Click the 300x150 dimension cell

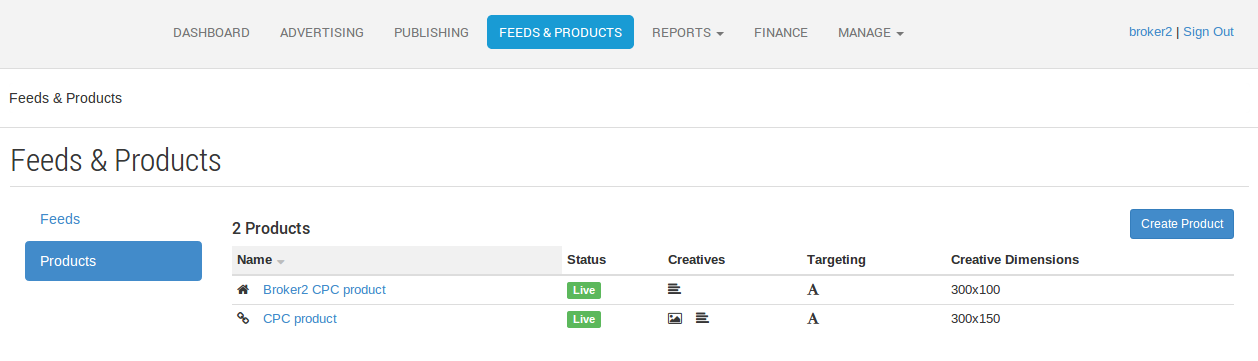point(975,319)
